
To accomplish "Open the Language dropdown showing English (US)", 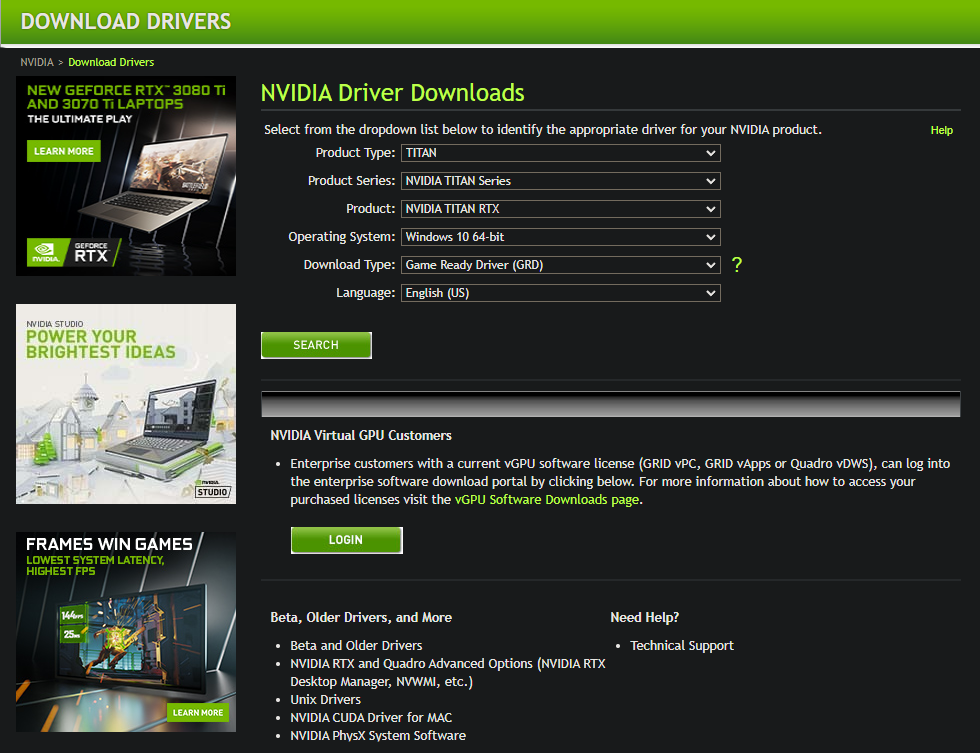I will (560, 293).
